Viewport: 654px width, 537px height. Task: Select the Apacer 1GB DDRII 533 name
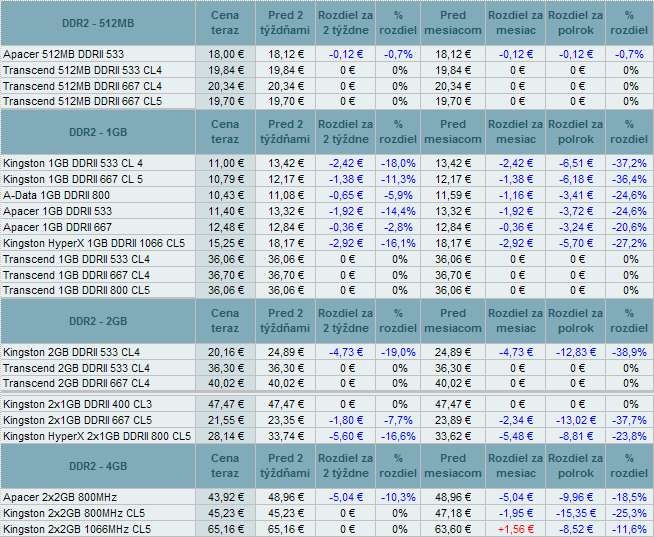click(58, 211)
